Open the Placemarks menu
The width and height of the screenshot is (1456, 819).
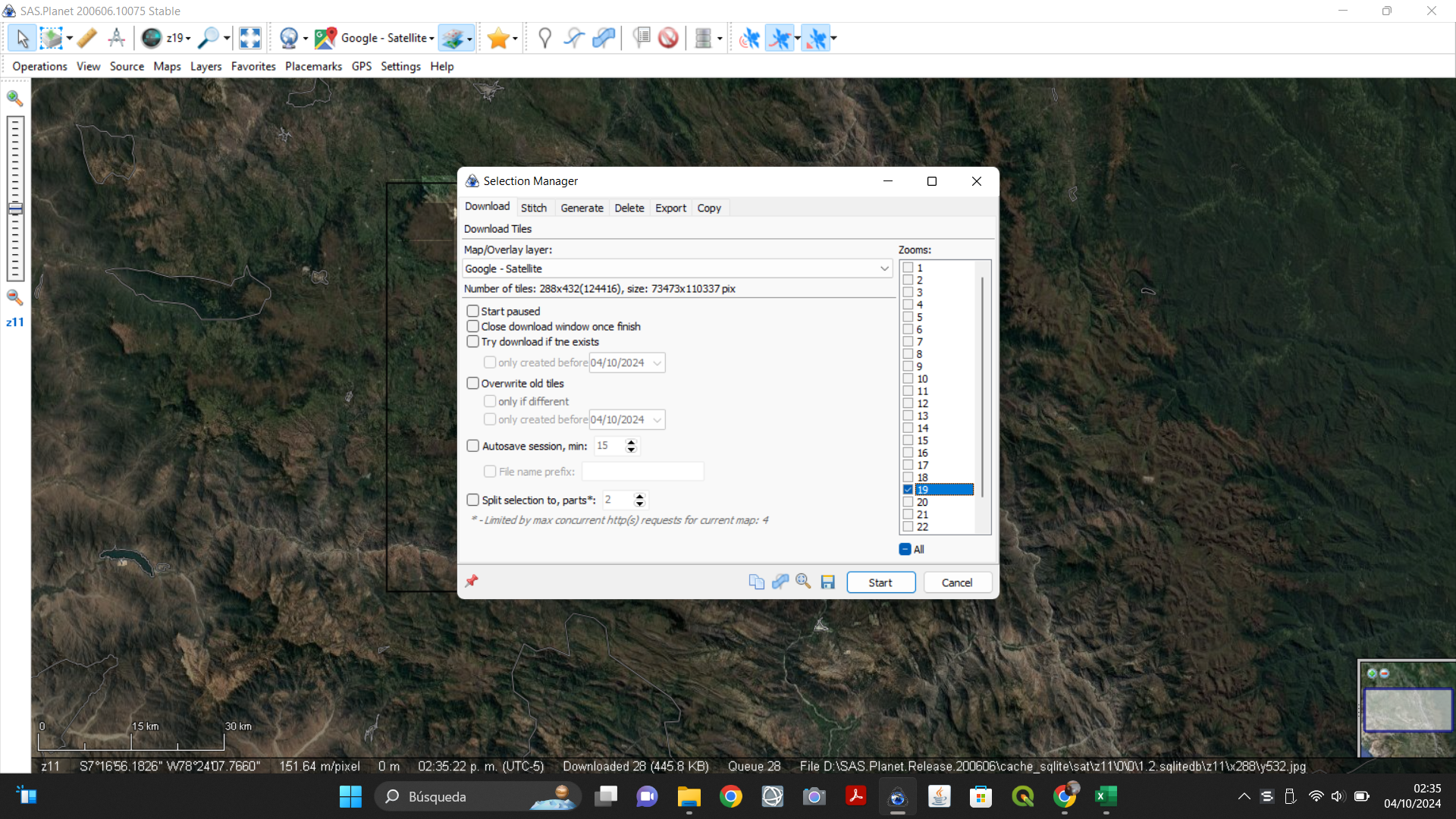tap(313, 66)
